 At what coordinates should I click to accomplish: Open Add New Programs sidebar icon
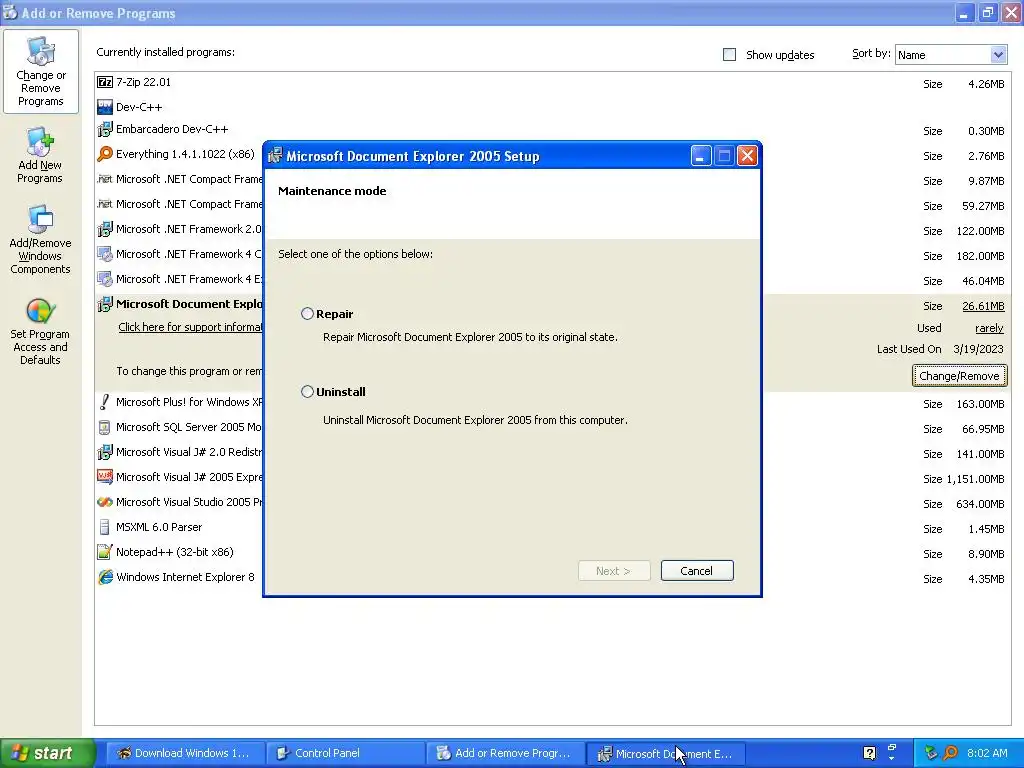(40, 155)
